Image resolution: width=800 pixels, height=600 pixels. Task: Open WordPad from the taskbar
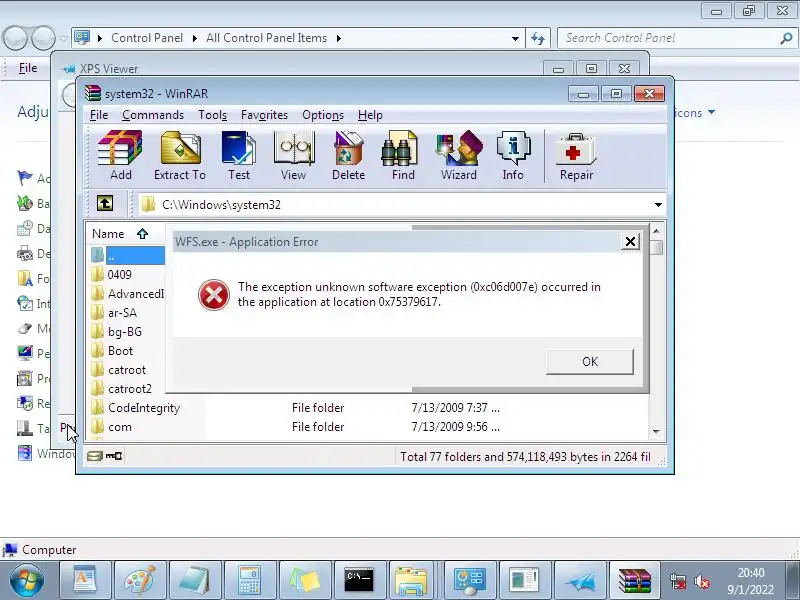(85, 580)
